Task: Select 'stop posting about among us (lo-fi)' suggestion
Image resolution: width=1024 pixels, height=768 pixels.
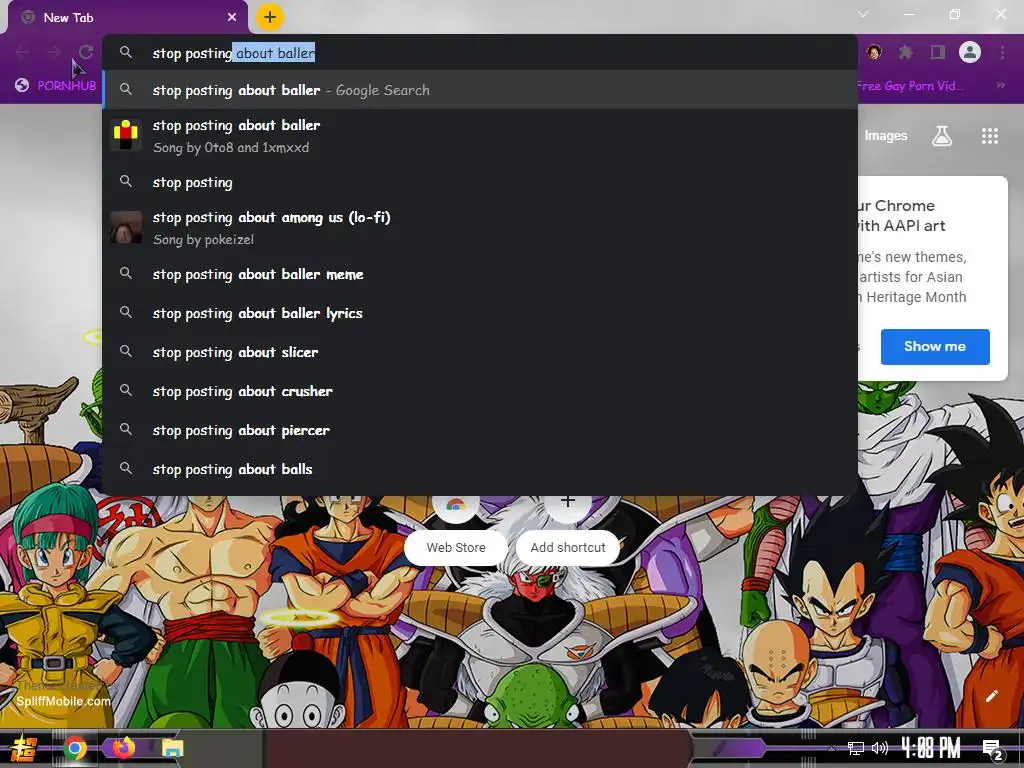Action: coord(480,228)
